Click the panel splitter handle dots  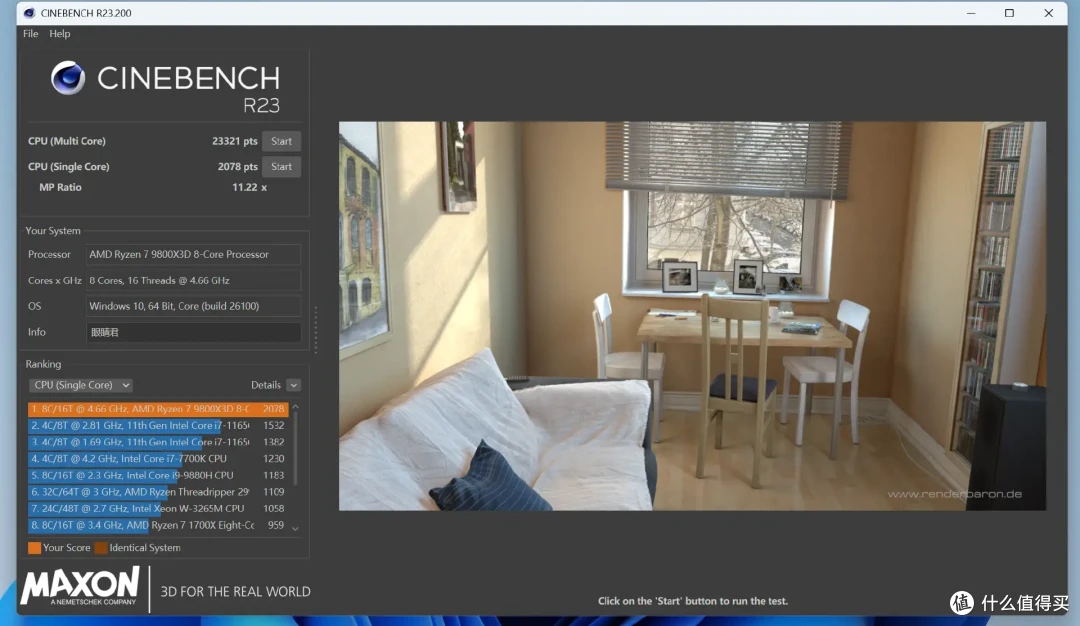315,330
